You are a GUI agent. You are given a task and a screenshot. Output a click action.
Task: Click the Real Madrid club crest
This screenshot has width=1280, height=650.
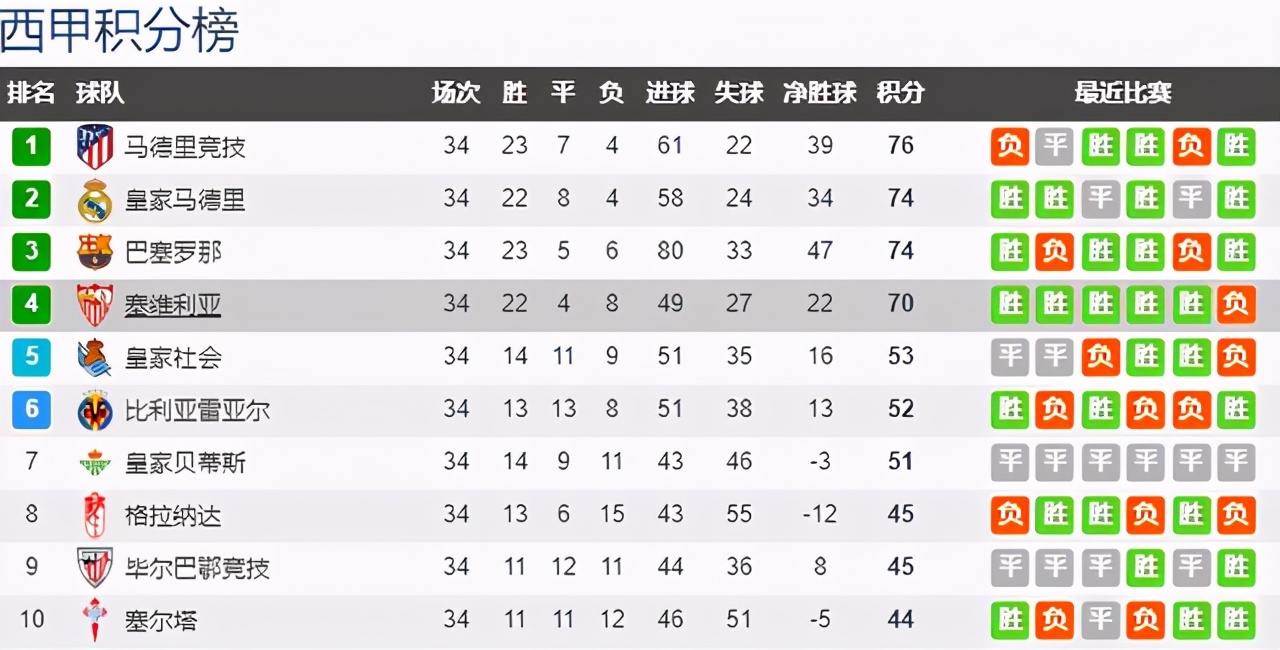point(95,200)
